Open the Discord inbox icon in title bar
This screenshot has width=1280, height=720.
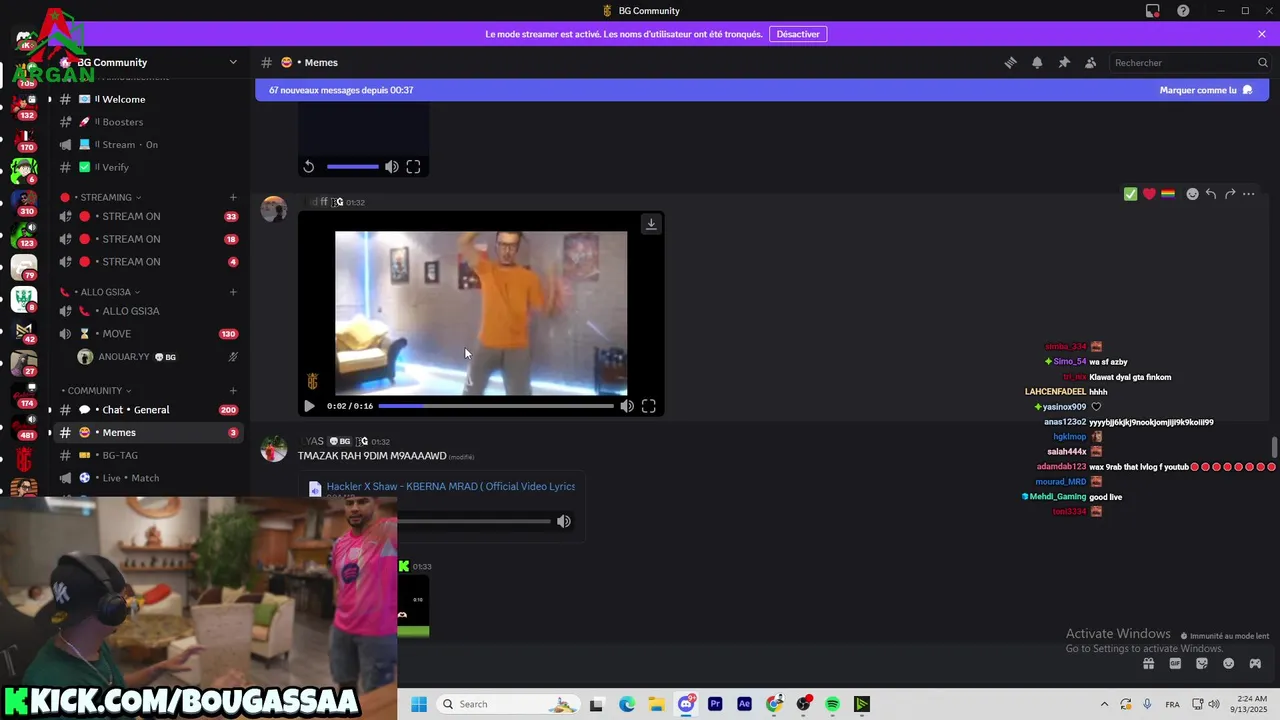(x=1153, y=11)
